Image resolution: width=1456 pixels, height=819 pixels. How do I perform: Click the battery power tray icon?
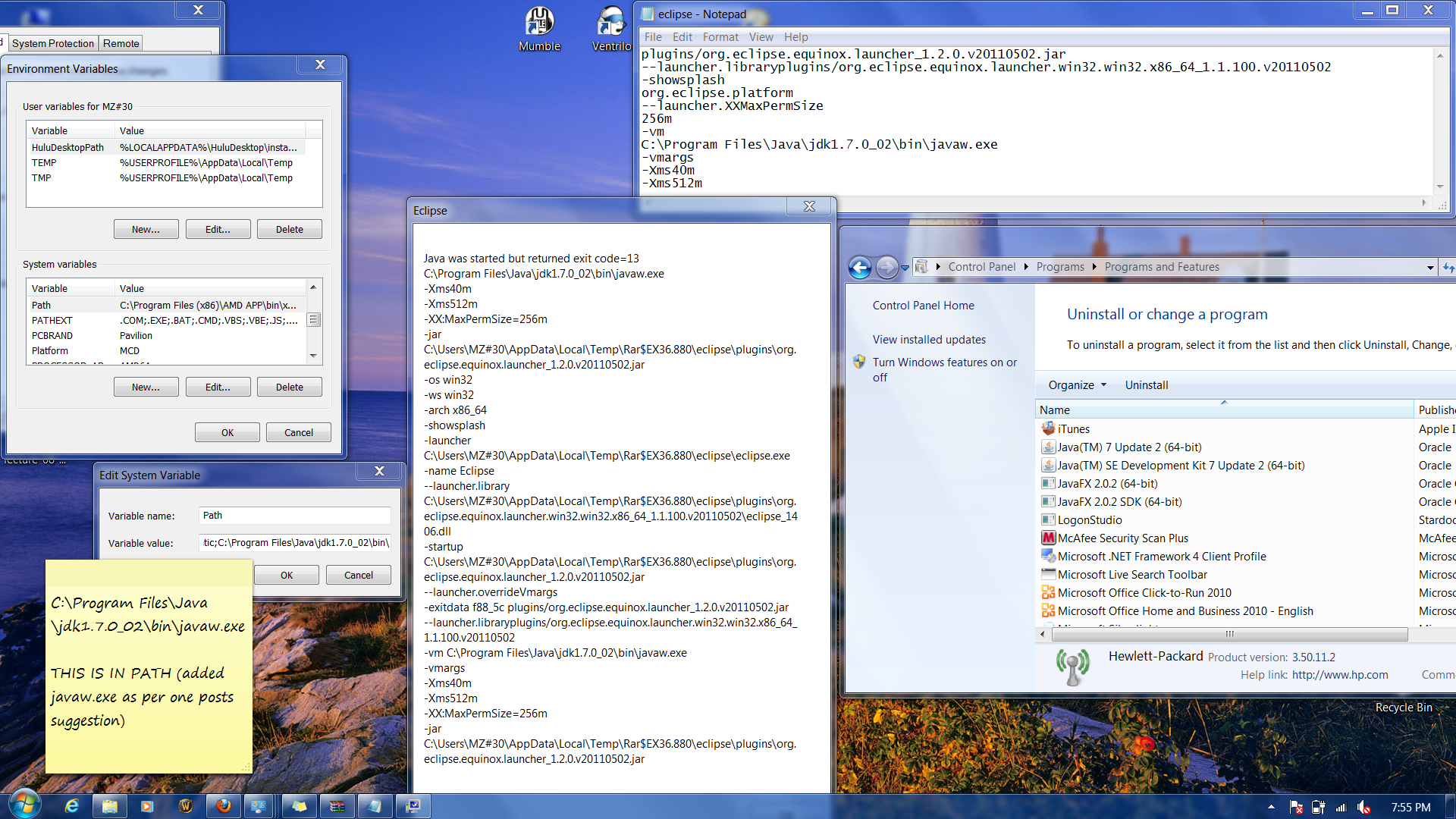[x=1319, y=808]
